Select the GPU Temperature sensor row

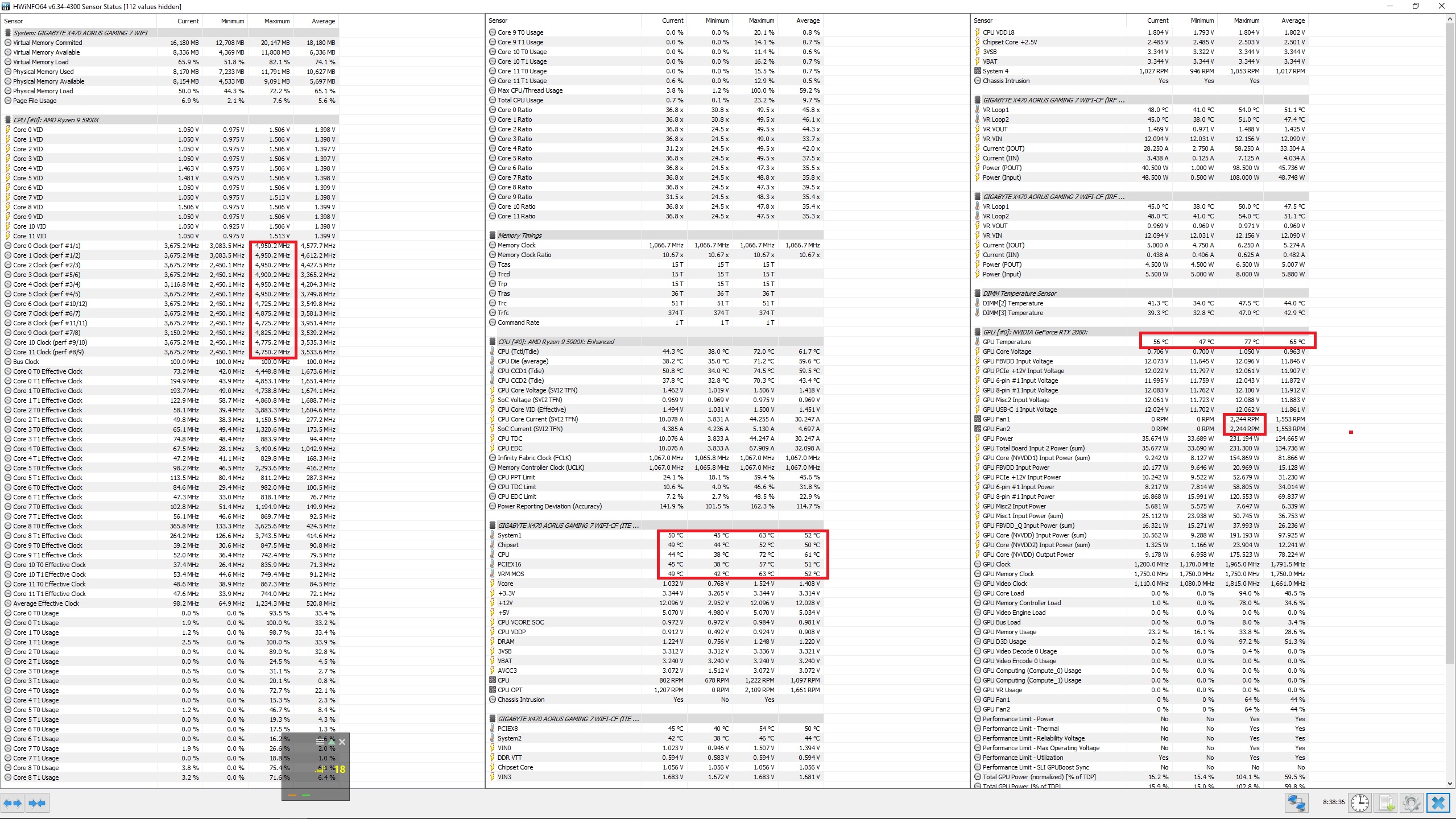(1007, 342)
